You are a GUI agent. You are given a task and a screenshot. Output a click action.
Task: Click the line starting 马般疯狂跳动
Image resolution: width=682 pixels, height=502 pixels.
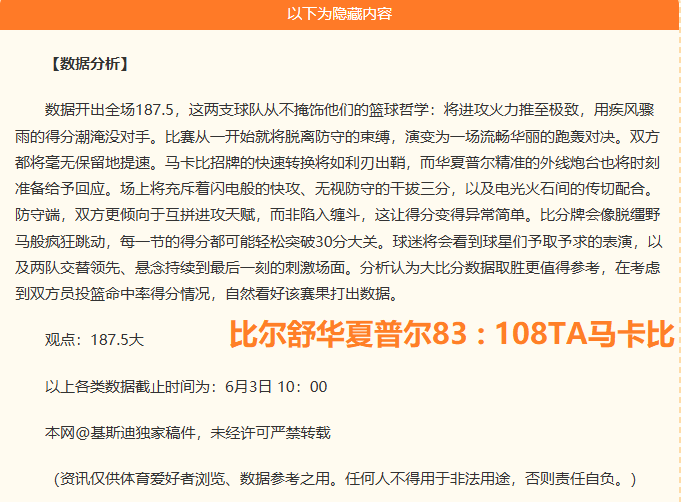coord(338,241)
